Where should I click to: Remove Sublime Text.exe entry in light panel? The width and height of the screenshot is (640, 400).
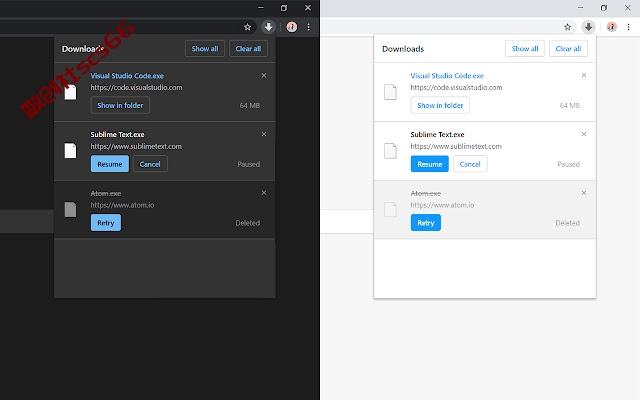click(584, 134)
